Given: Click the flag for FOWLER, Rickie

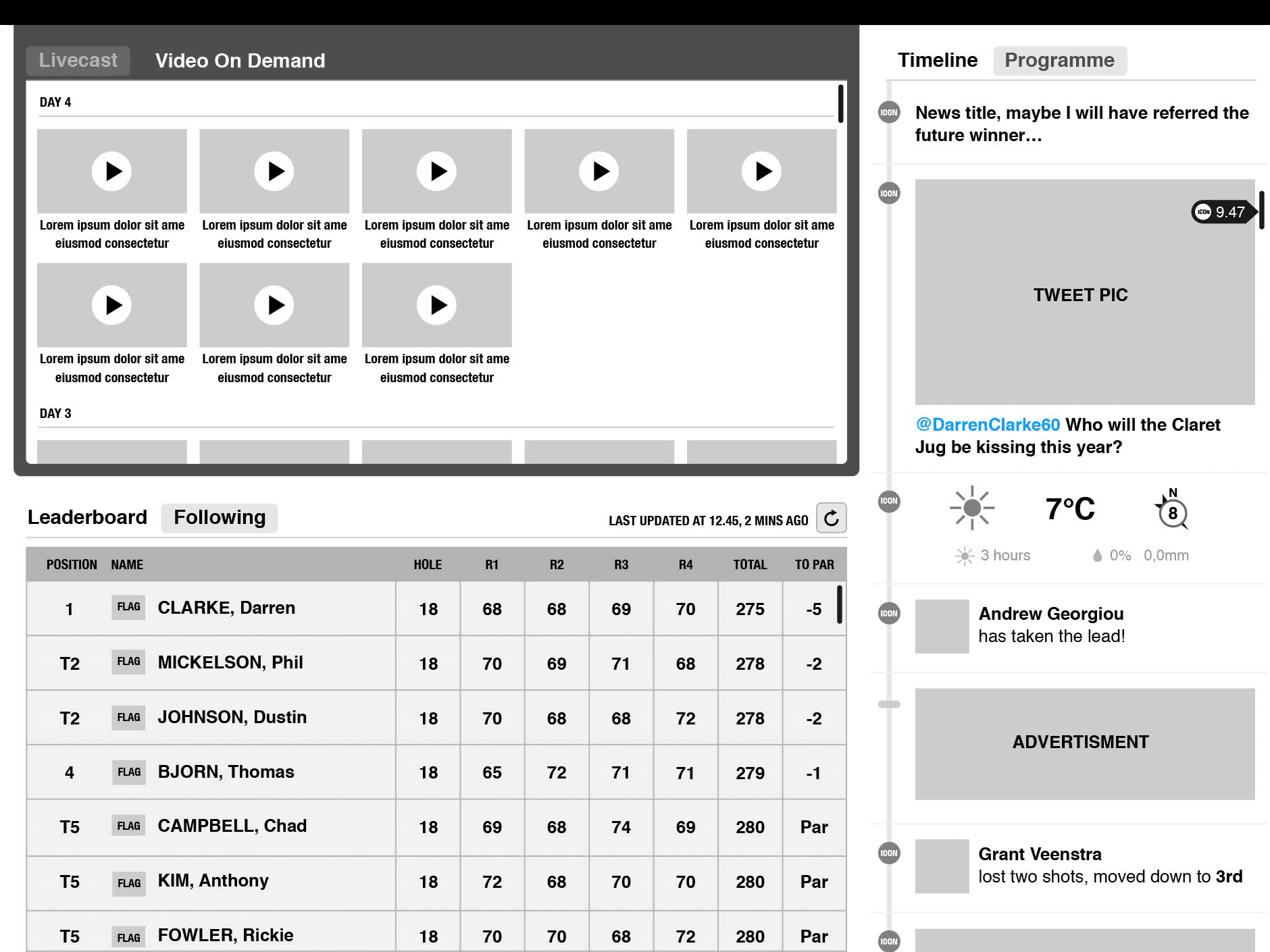Looking at the screenshot, I should tap(128, 936).
